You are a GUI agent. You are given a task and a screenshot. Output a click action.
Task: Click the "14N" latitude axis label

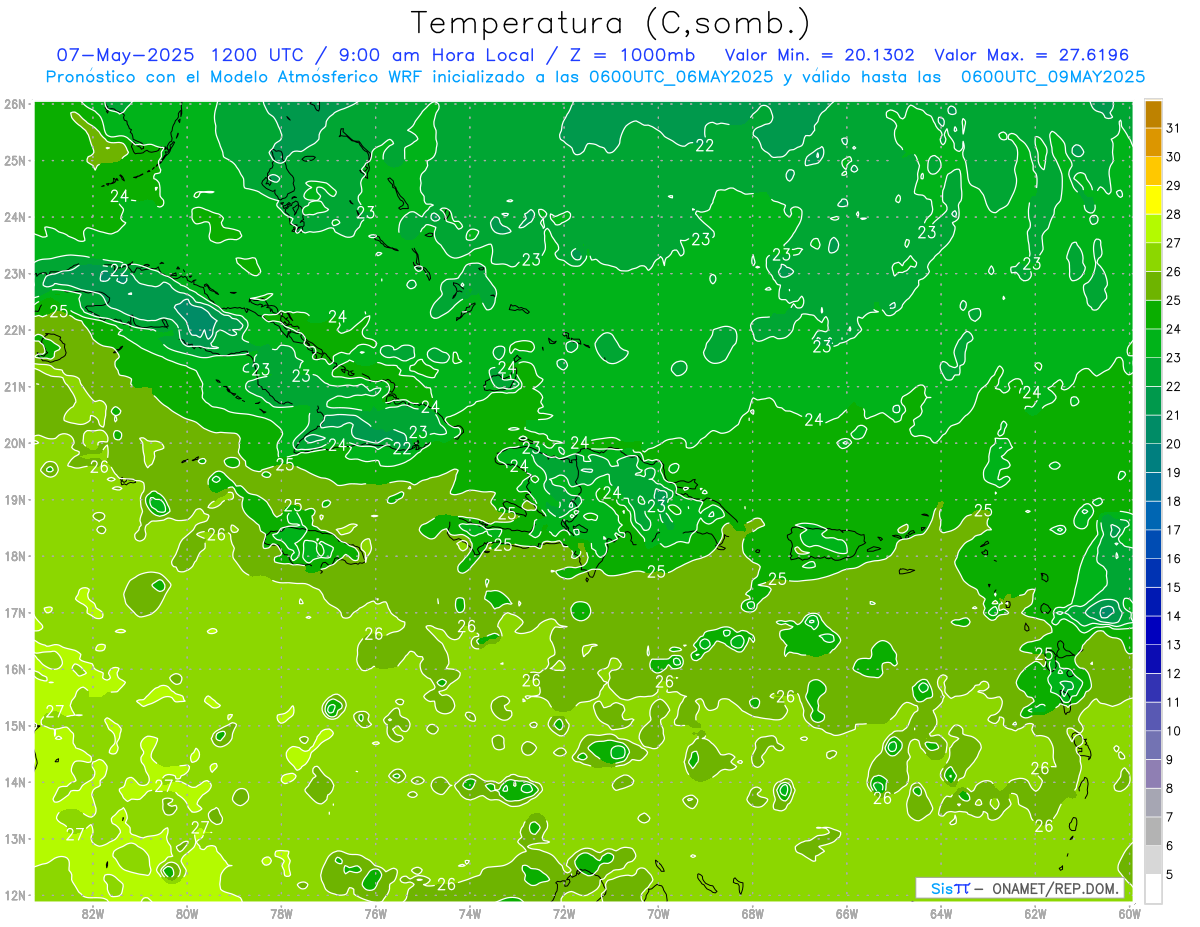click(15, 782)
